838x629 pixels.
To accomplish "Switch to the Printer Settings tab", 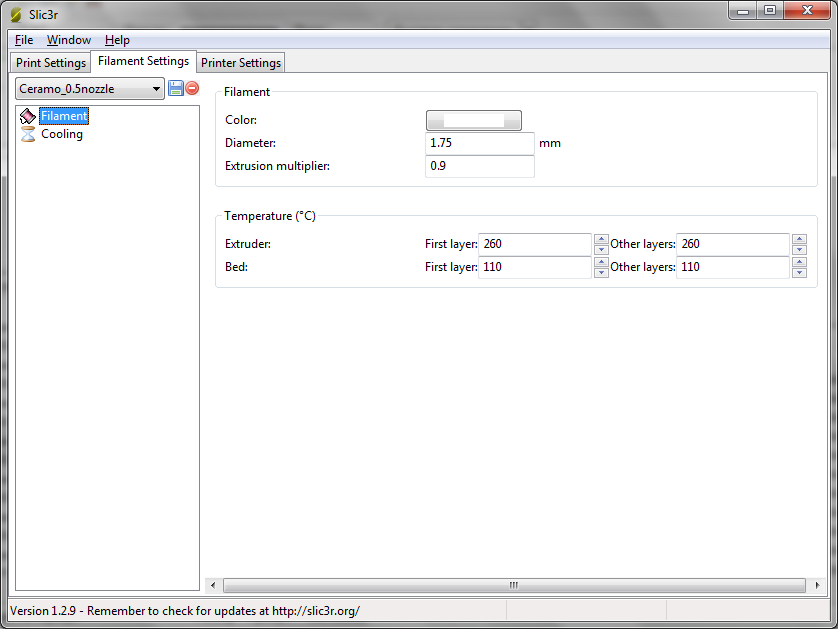I will point(240,63).
